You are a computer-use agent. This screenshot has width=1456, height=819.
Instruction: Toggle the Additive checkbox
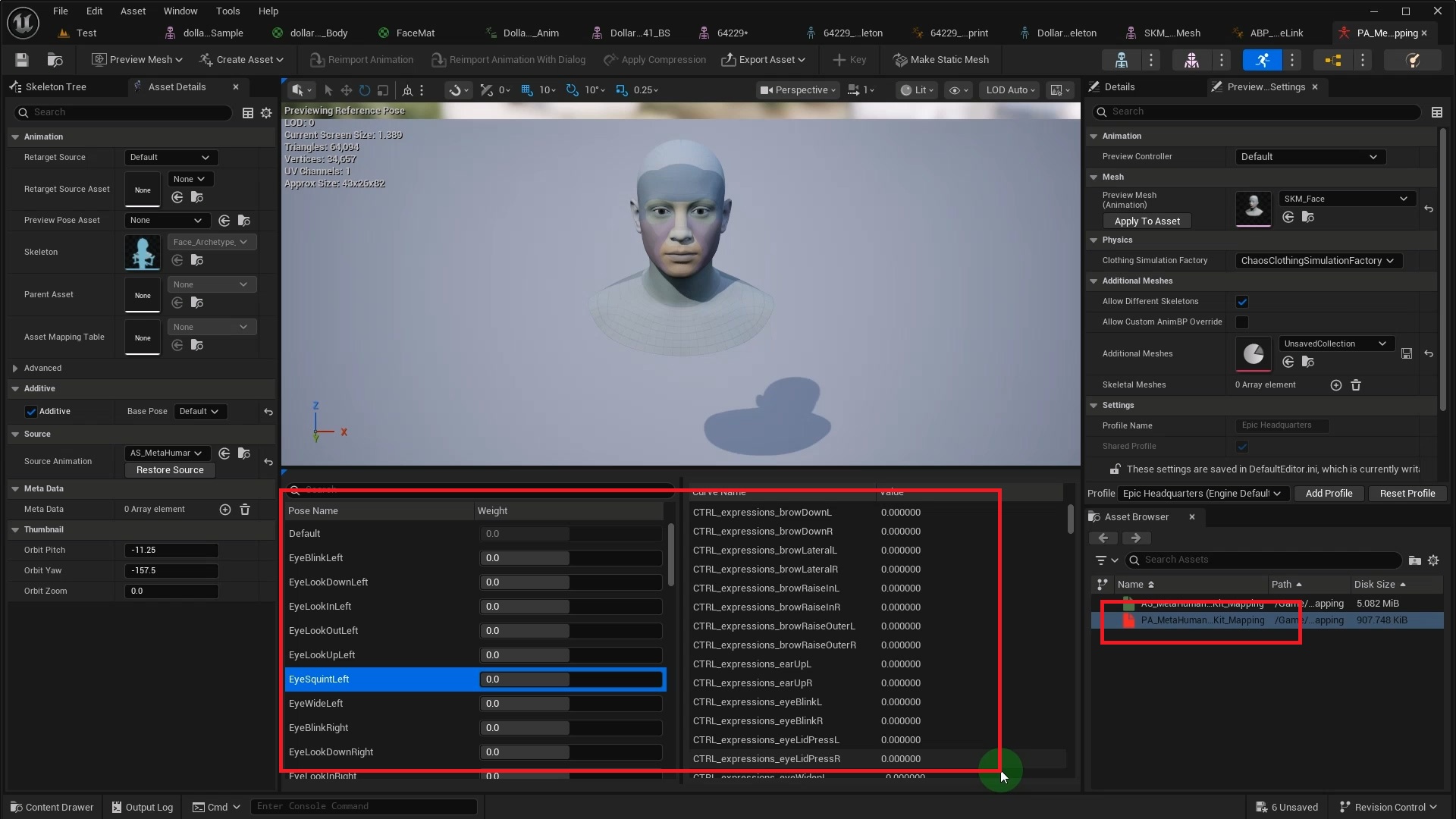[31, 411]
